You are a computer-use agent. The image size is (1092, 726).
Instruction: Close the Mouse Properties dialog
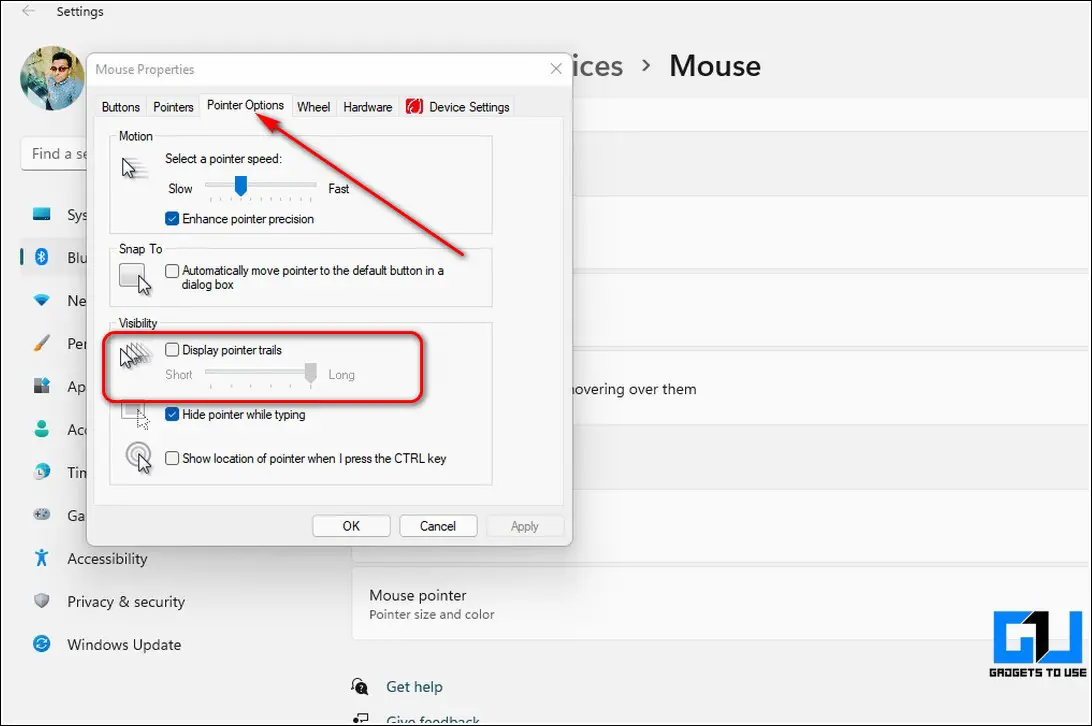point(556,68)
